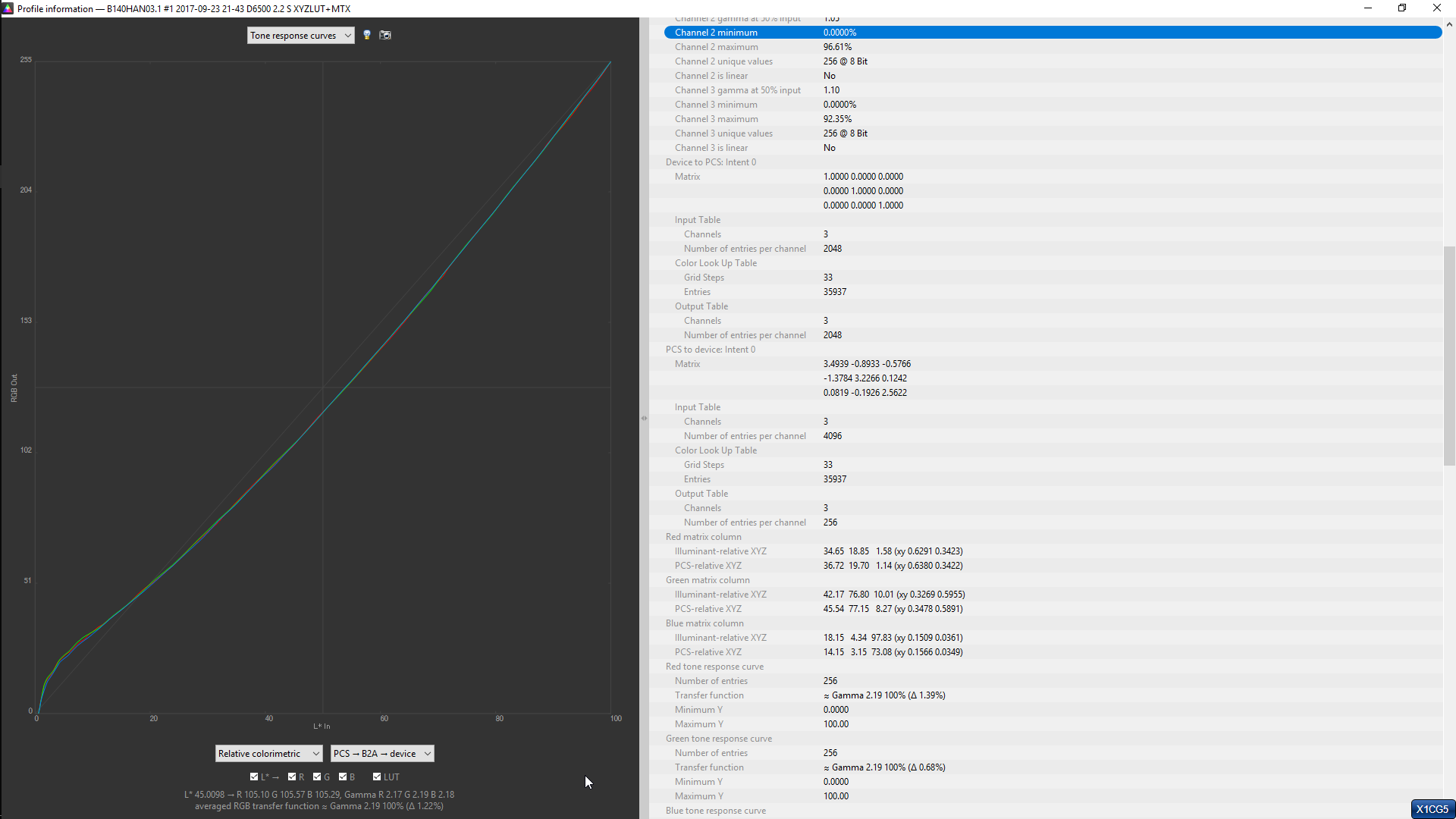
Task: Click the info list vertical scrollbar thumb
Action: click(x=1449, y=356)
